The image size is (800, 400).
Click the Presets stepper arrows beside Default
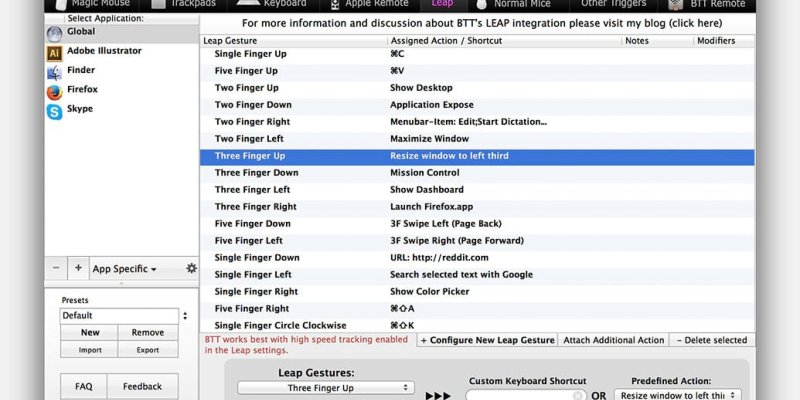point(184,316)
